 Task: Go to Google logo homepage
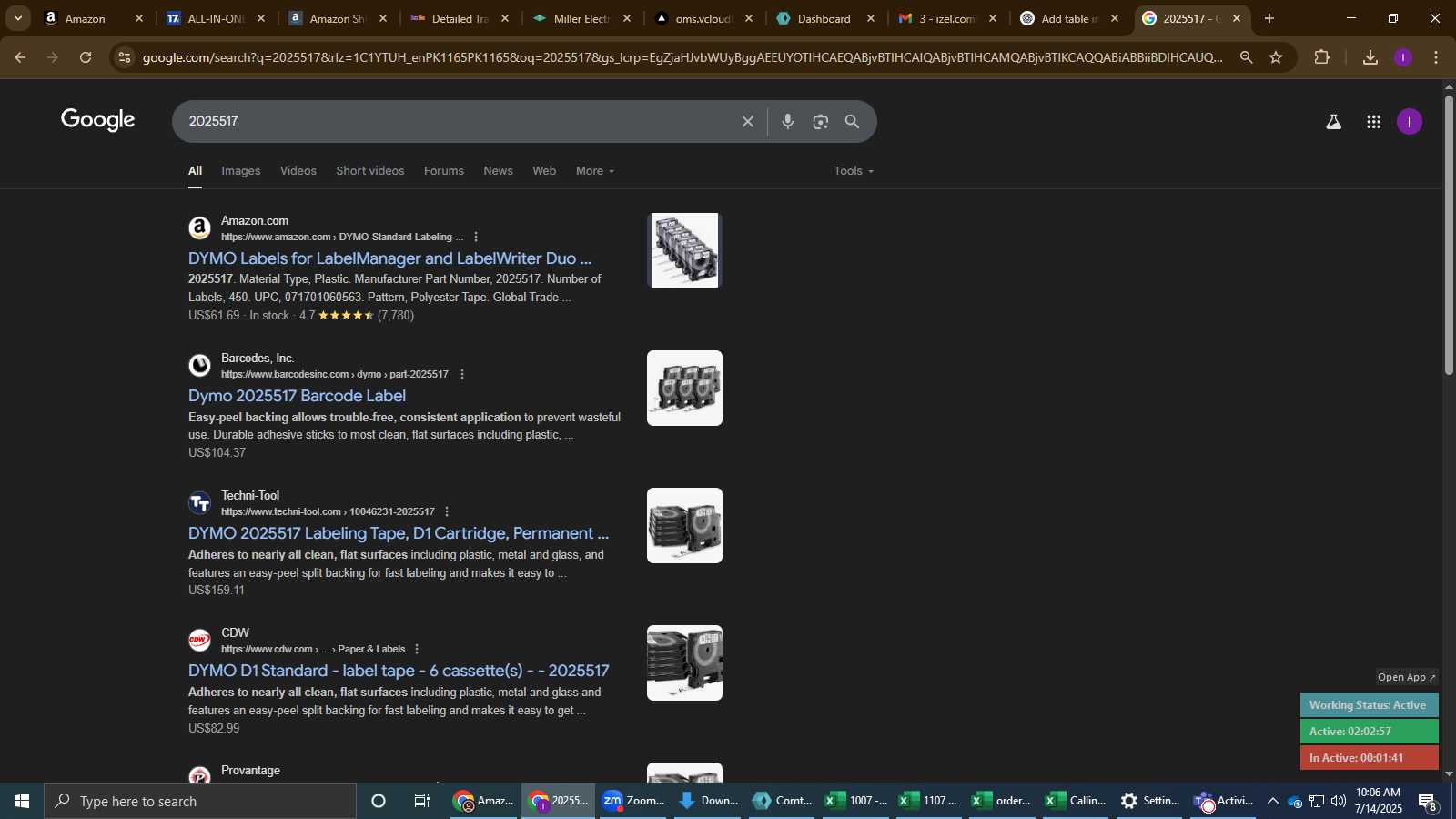[x=98, y=120]
